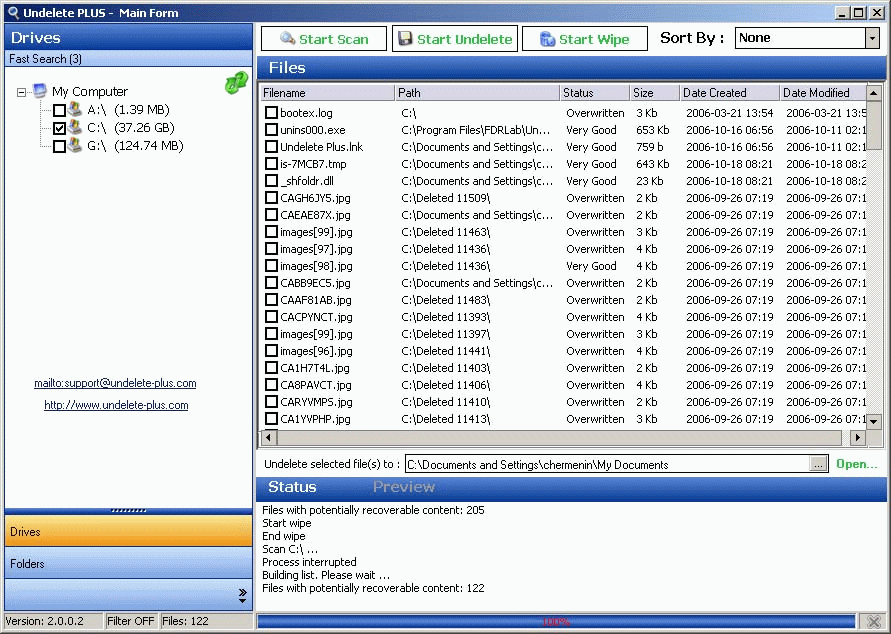
Task: Switch to the Status tab
Action: 292,487
